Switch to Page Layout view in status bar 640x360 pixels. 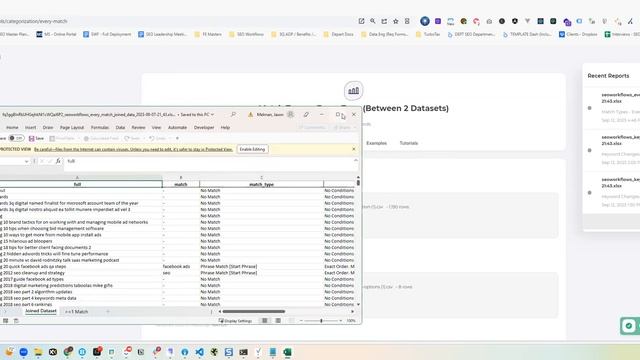[278, 321]
